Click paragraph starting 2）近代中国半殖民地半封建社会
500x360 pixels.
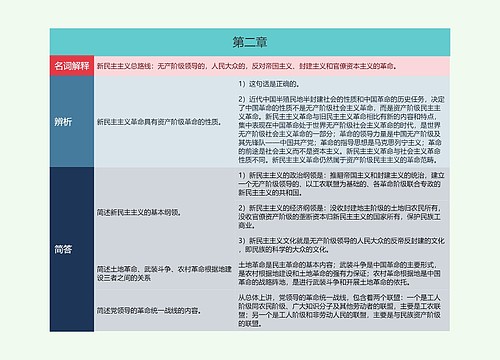pos(341,130)
